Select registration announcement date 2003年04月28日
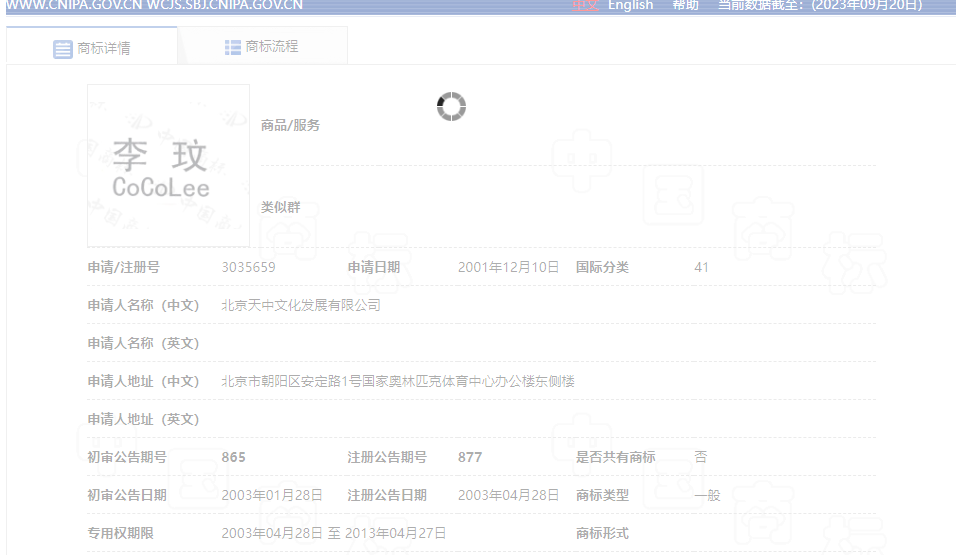Image resolution: width=956 pixels, height=555 pixels. [x=508, y=495]
